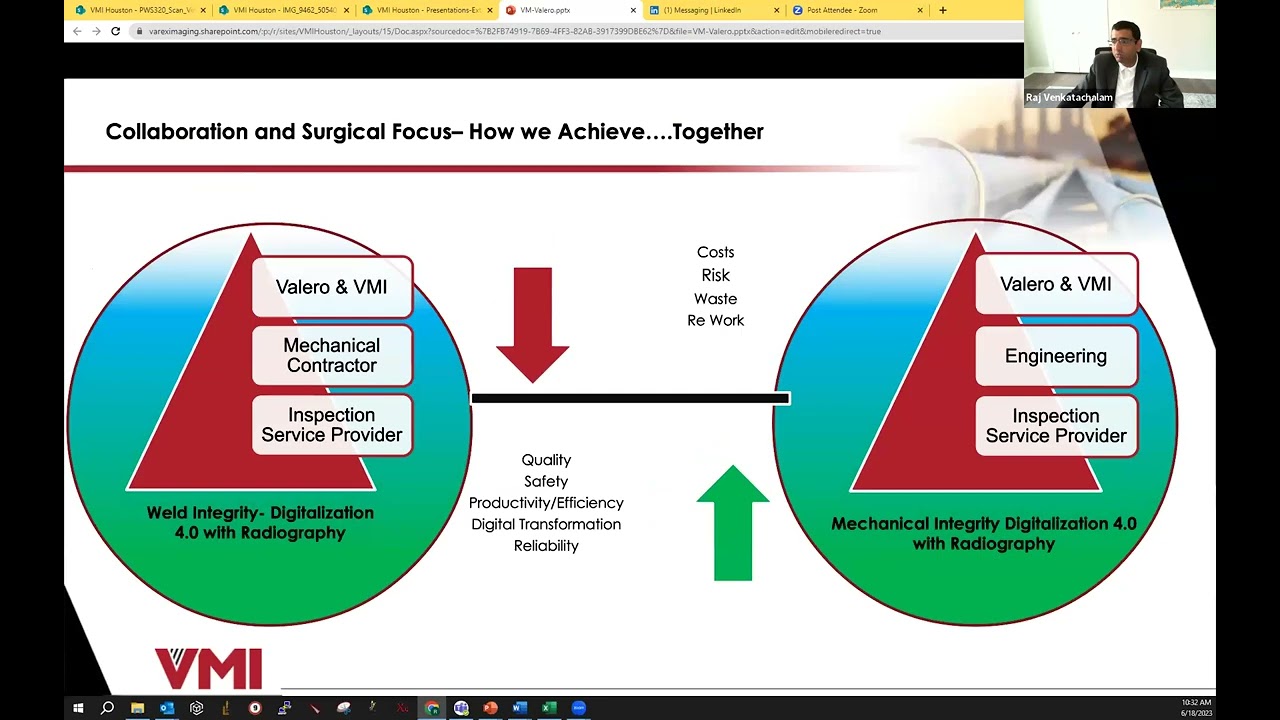The height and width of the screenshot is (720, 1280).
Task: Click the word 'Risk' on the slide
Action: [716, 275]
